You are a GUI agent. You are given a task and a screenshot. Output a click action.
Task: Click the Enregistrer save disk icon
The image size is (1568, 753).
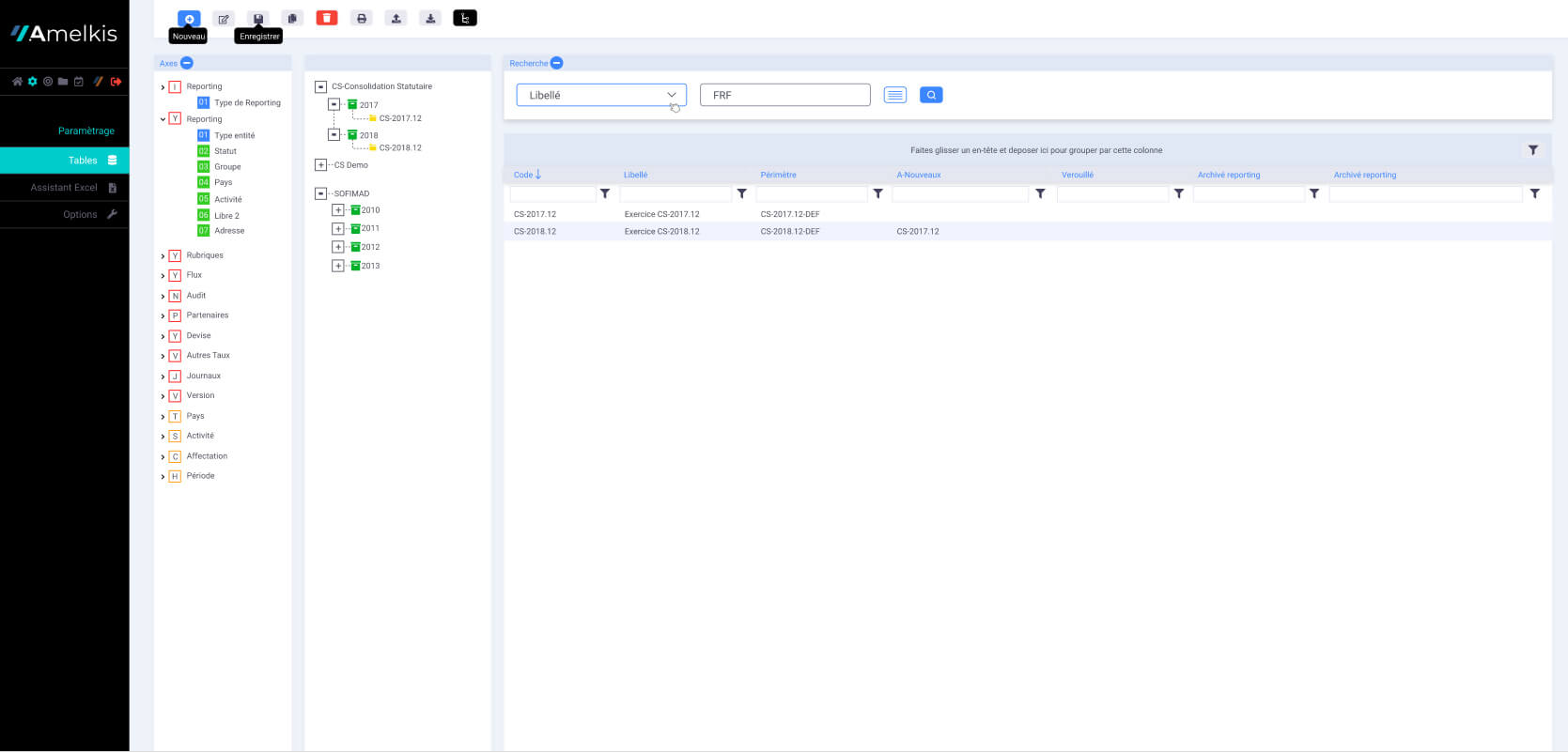[258, 18]
